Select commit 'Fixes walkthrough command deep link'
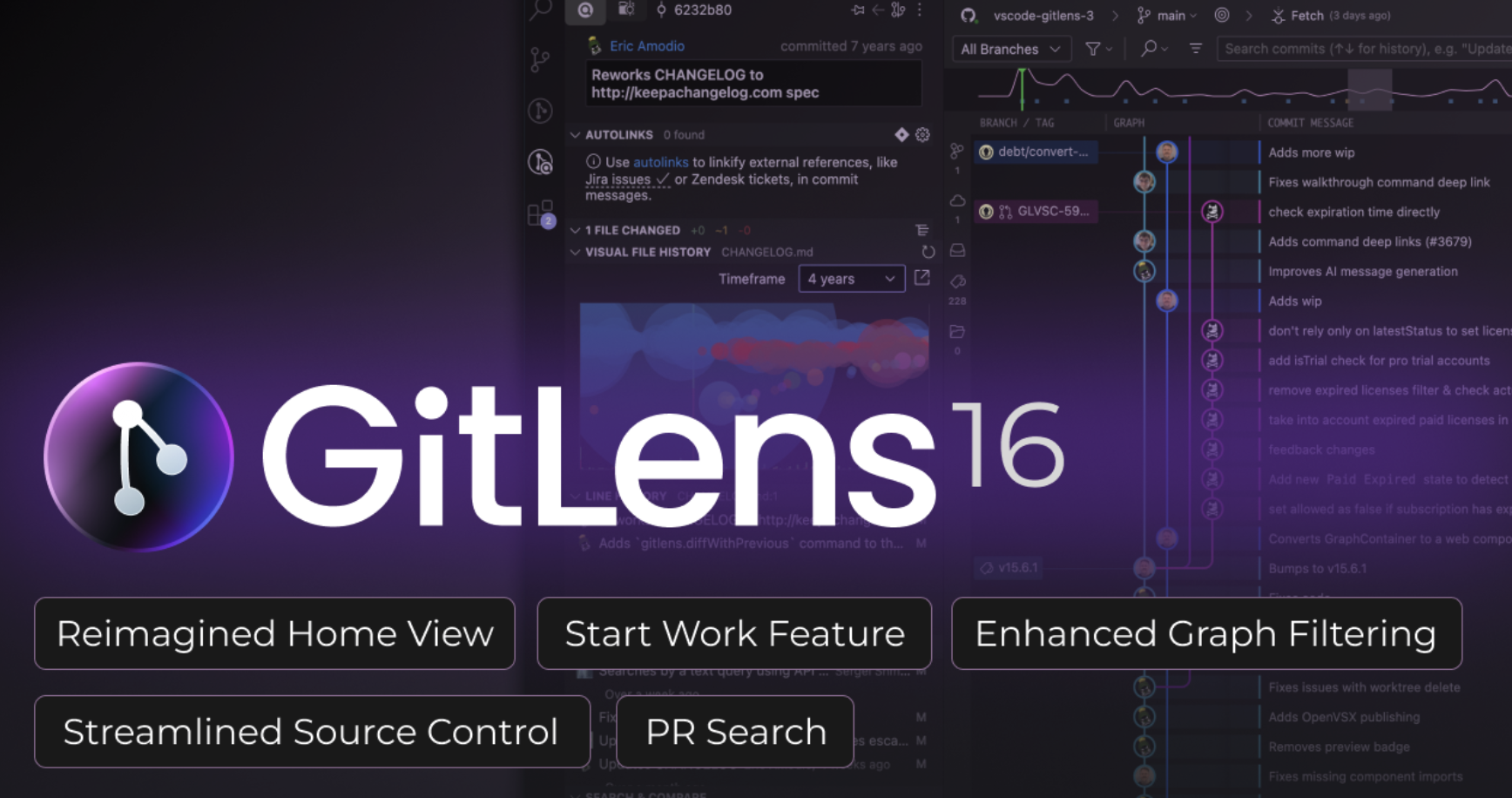Screen dimensions: 1512x798 1379,182
